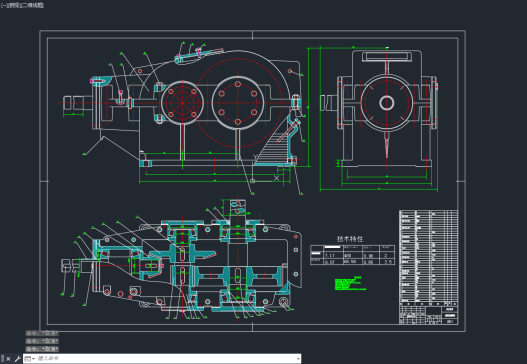
Task: Open command line customize wrench menu
Action: click(x=17, y=359)
